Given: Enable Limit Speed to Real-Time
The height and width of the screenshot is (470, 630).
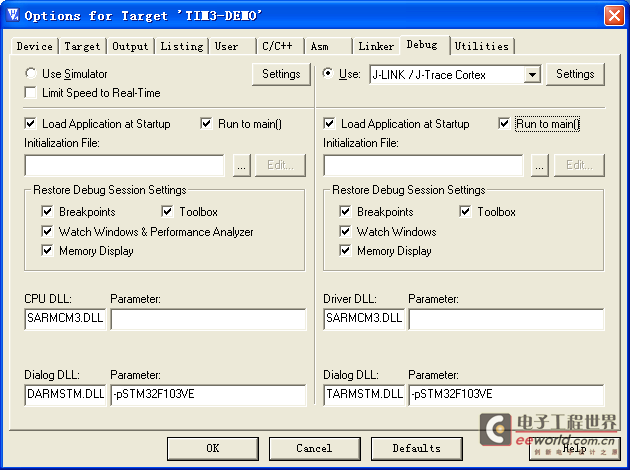Looking at the screenshot, I should coord(30,93).
